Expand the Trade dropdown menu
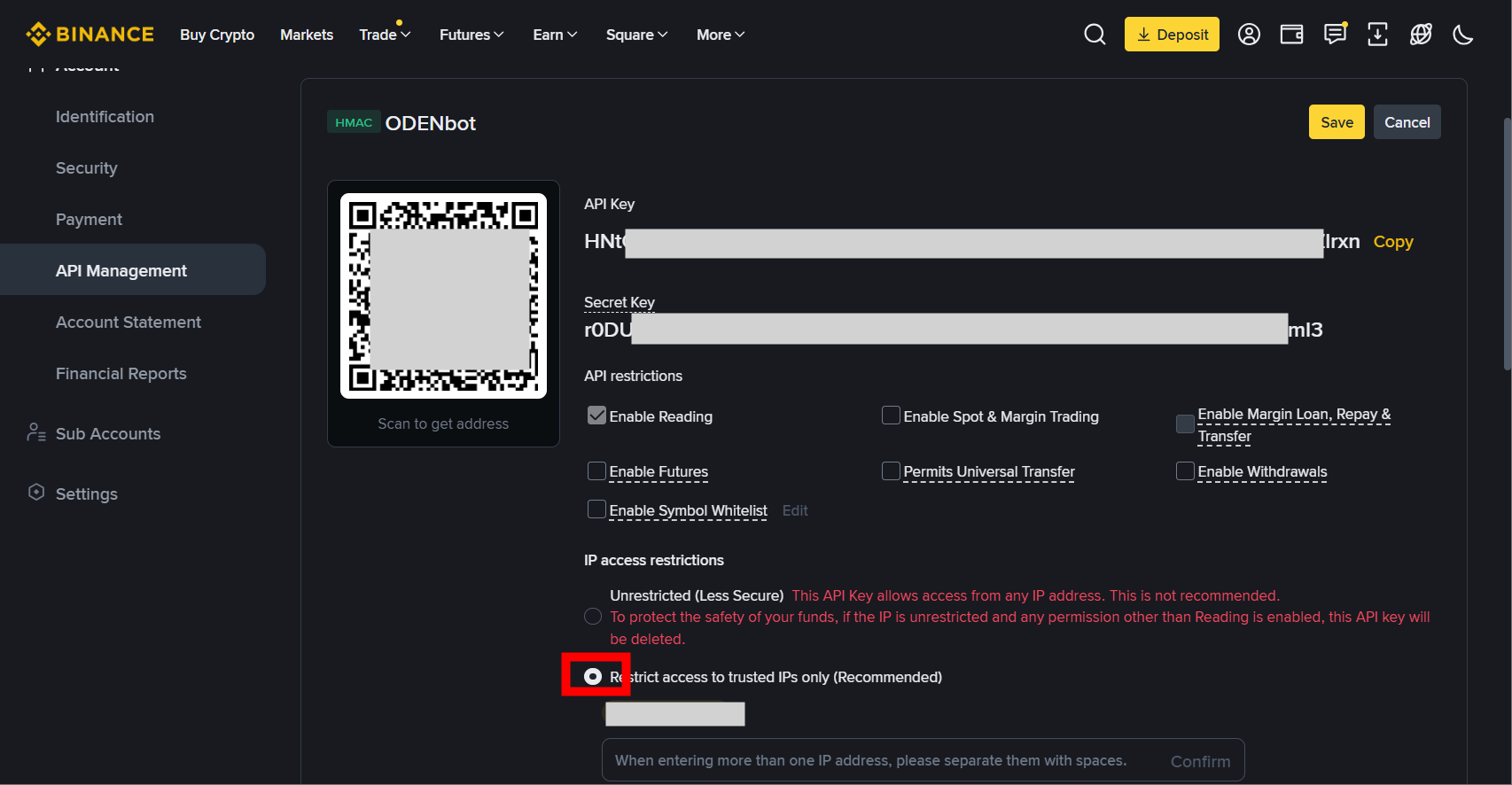1512x785 pixels. [x=385, y=35]
